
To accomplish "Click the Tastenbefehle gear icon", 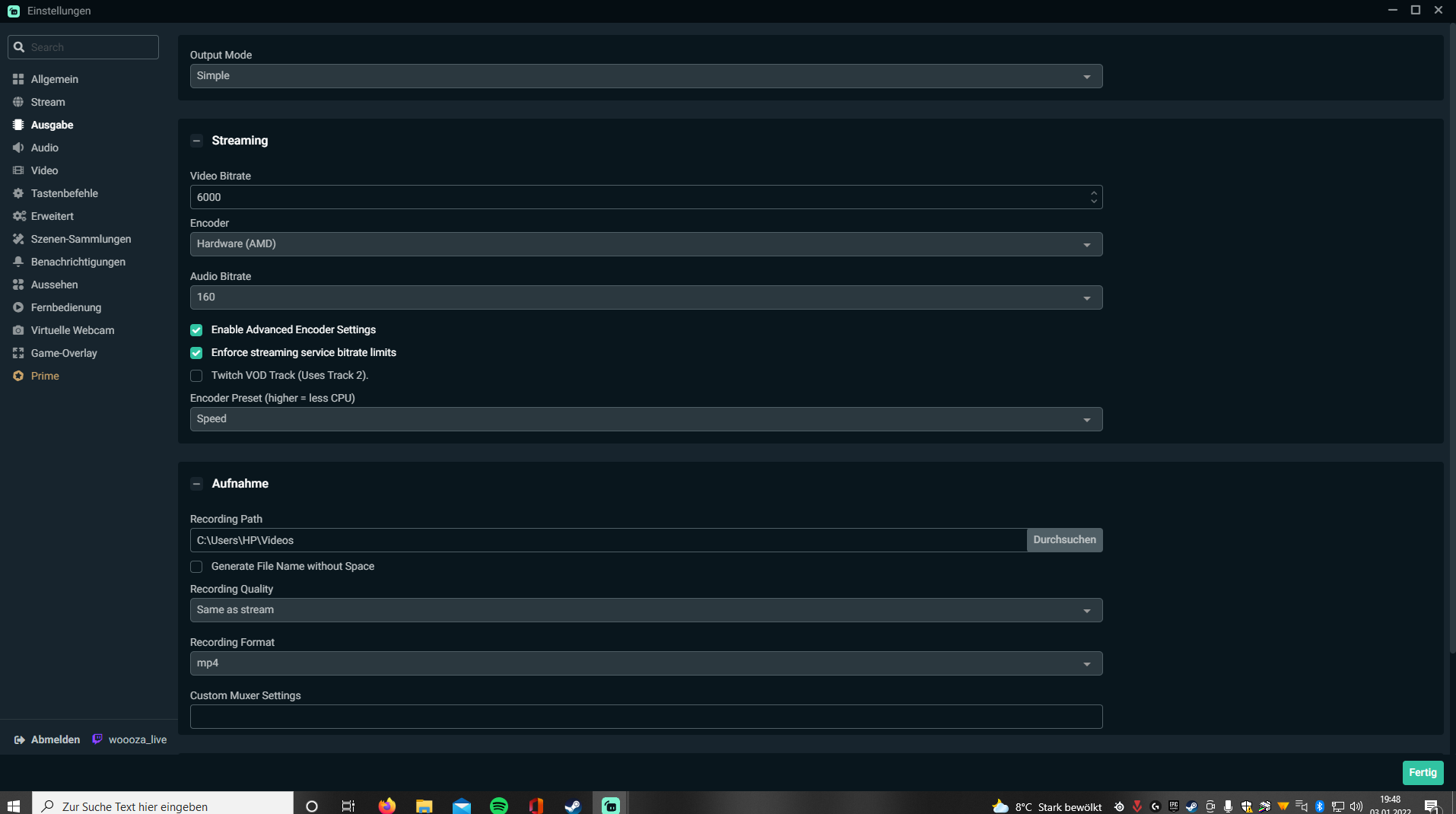I will 18,193.
